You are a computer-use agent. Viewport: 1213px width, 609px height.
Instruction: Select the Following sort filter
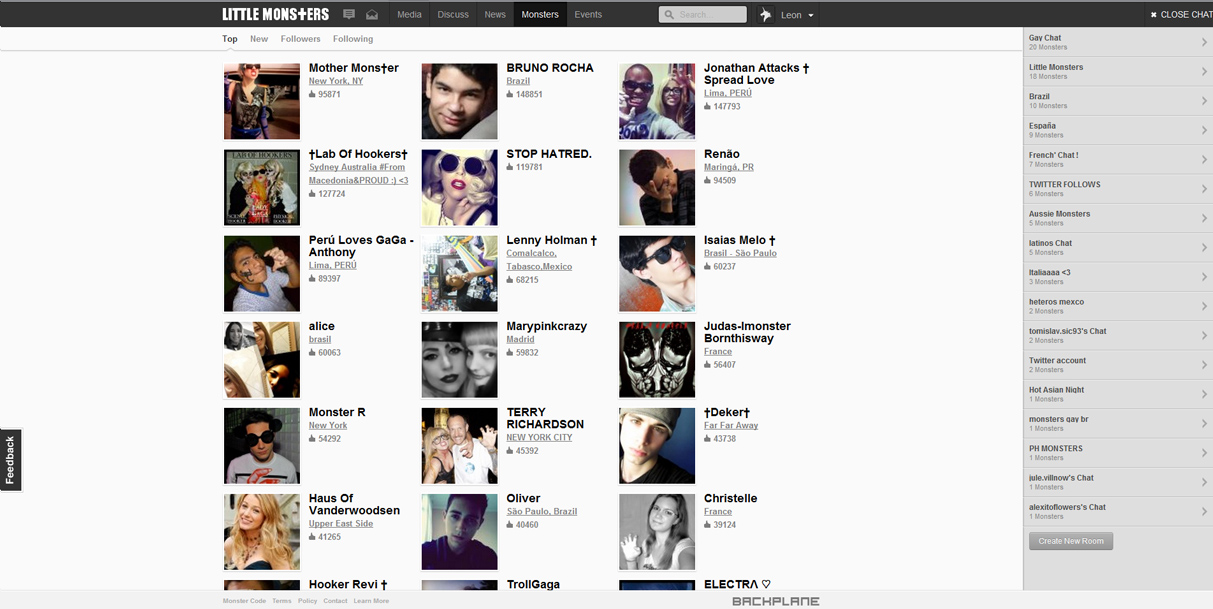click(x=353, y=39)
